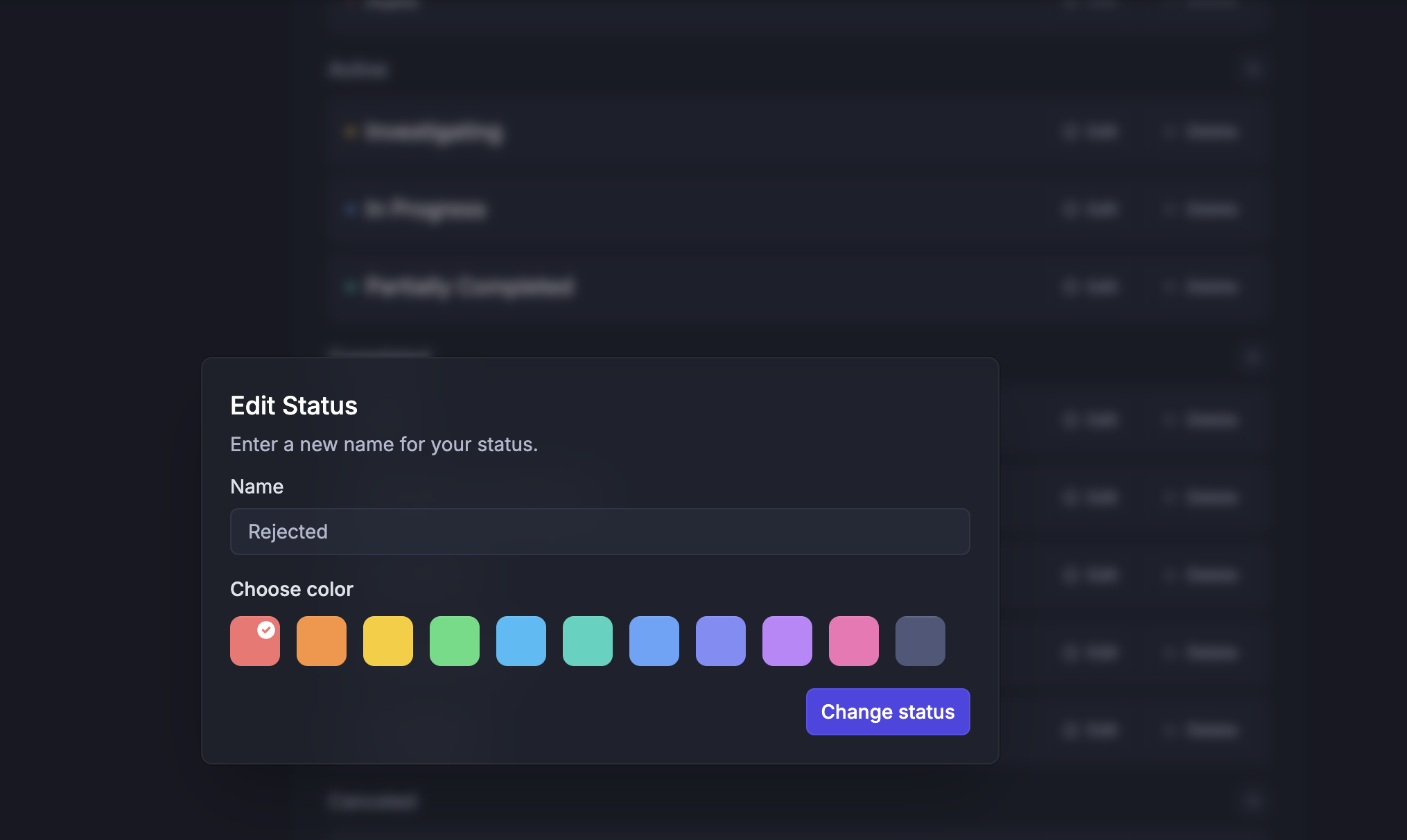Pick the sky blue swatch after green
This screenshot has width=1407, height=840.
pyautogui.click(x=521, y=641)
